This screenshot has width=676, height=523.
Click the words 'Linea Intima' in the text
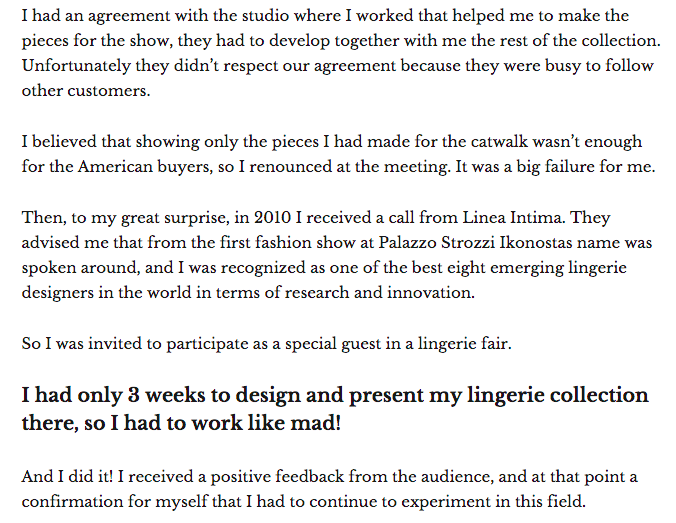(513, 217)
